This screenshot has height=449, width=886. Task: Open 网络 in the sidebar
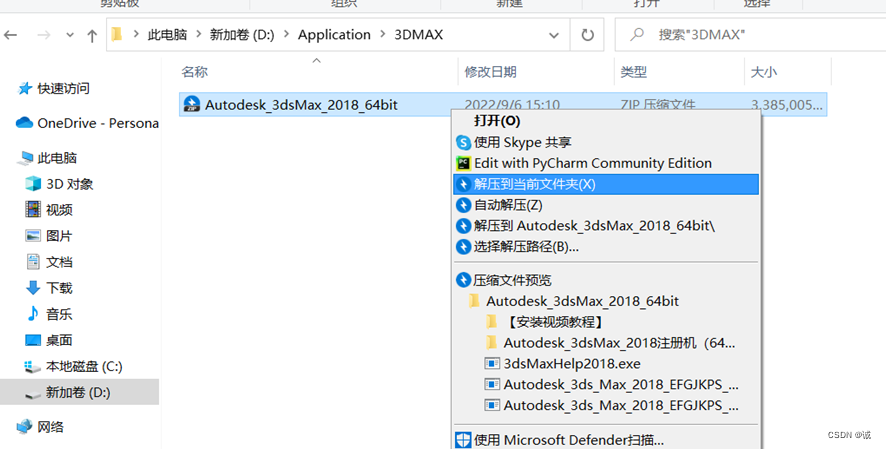50,426
